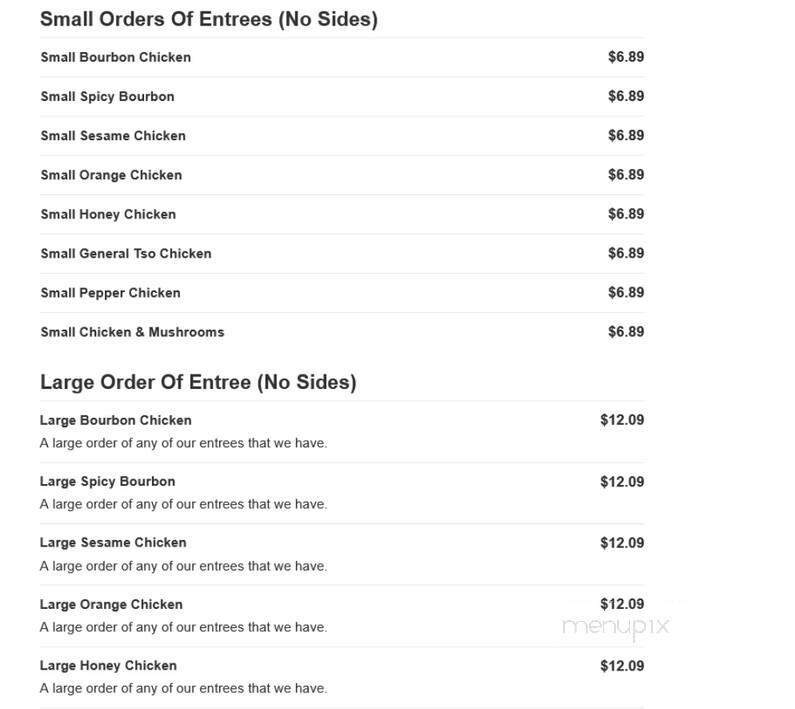This screenshot has width=795, height=709.
Task: Click the menupix watermark logo
Action: (615, 627)
